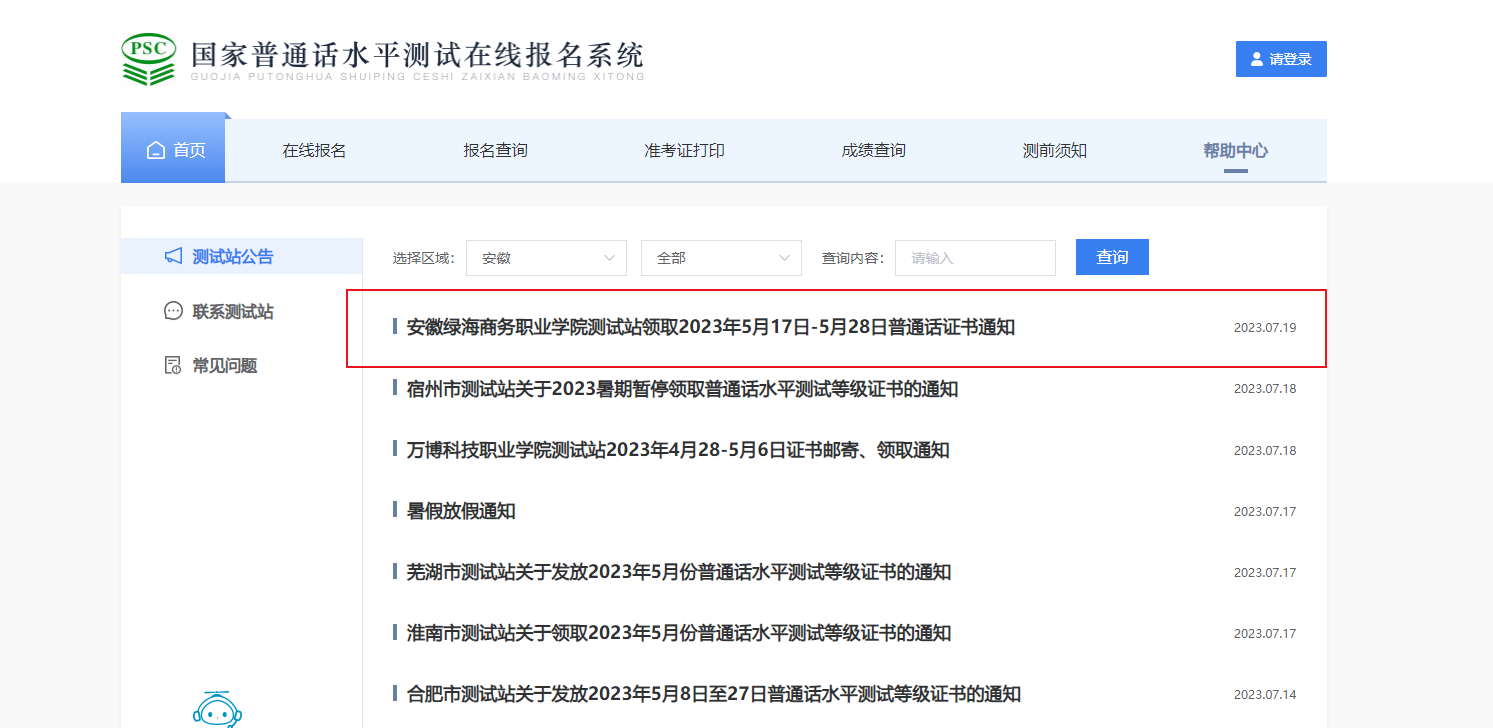1493x728 pixels.
Task: Open the 成绩查询 menu
Action: [873, 151]
